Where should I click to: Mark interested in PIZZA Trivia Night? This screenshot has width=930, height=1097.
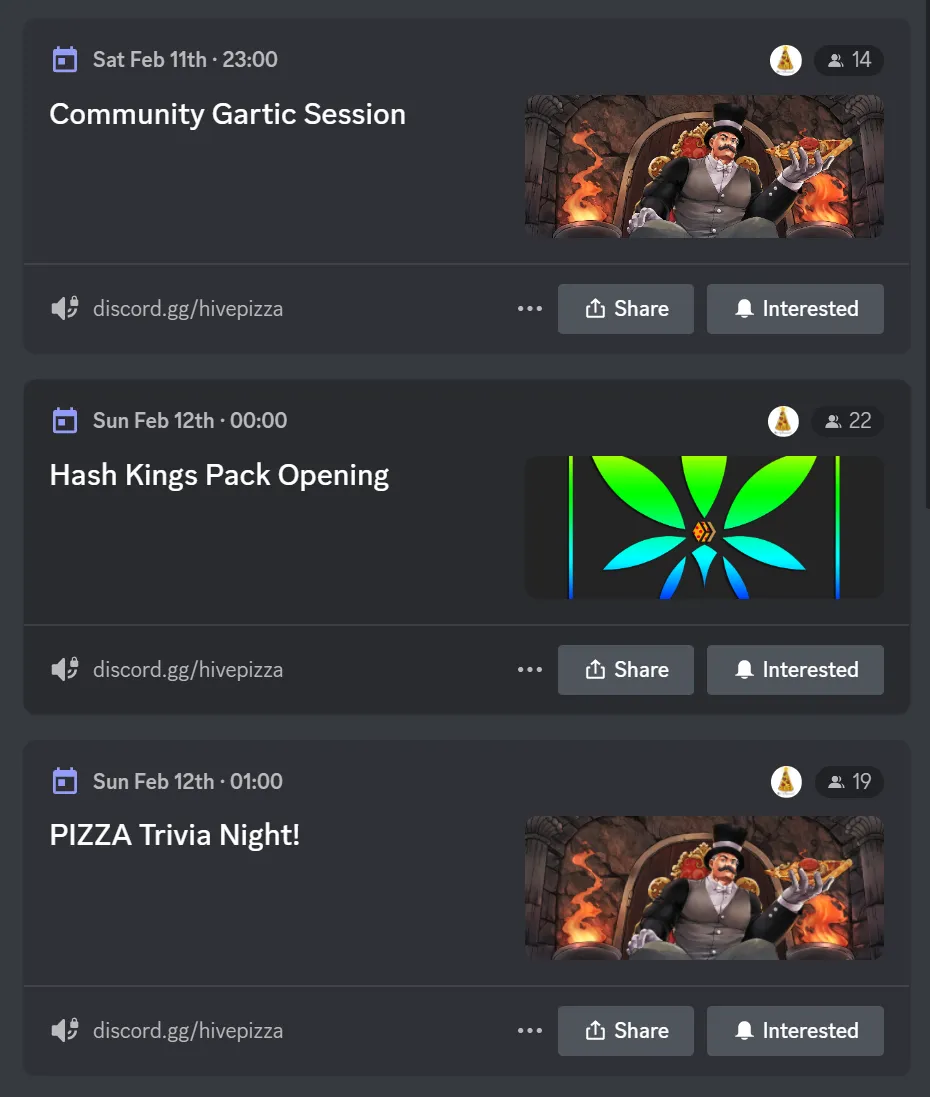coord(795,1031)
